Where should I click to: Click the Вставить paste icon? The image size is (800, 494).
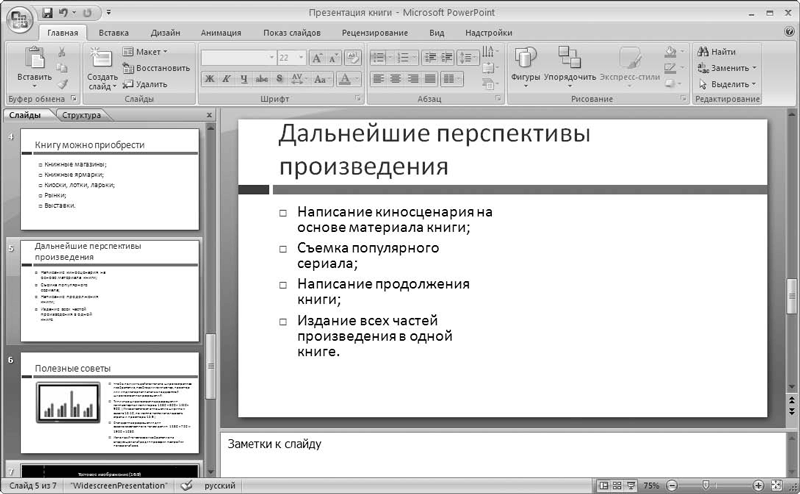[x=33, y=59]
